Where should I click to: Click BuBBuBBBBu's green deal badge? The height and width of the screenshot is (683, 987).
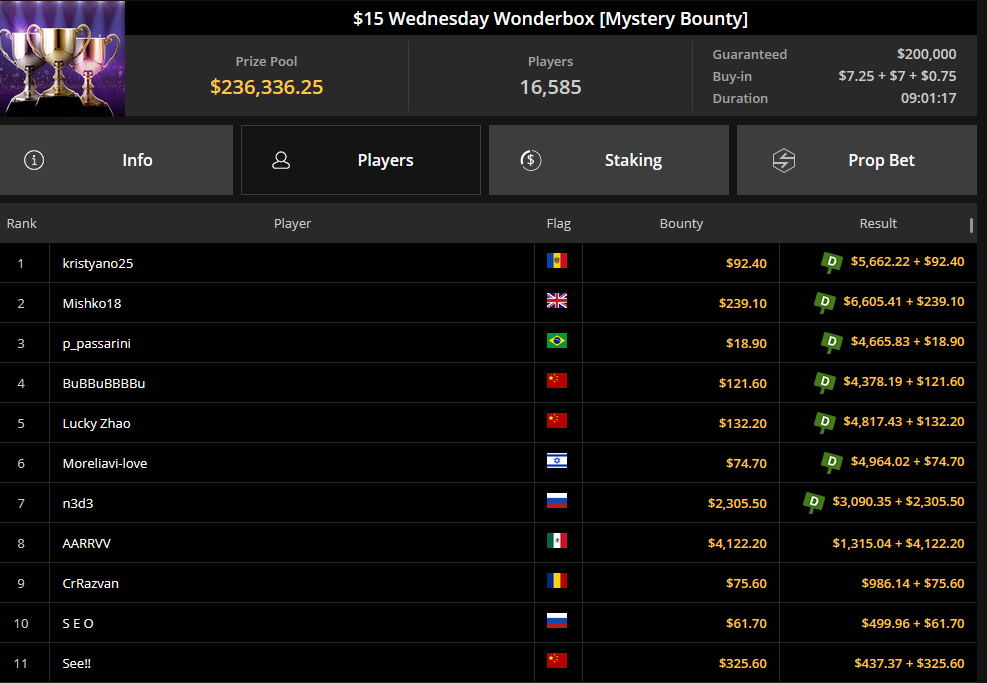(x=825, y=382)
